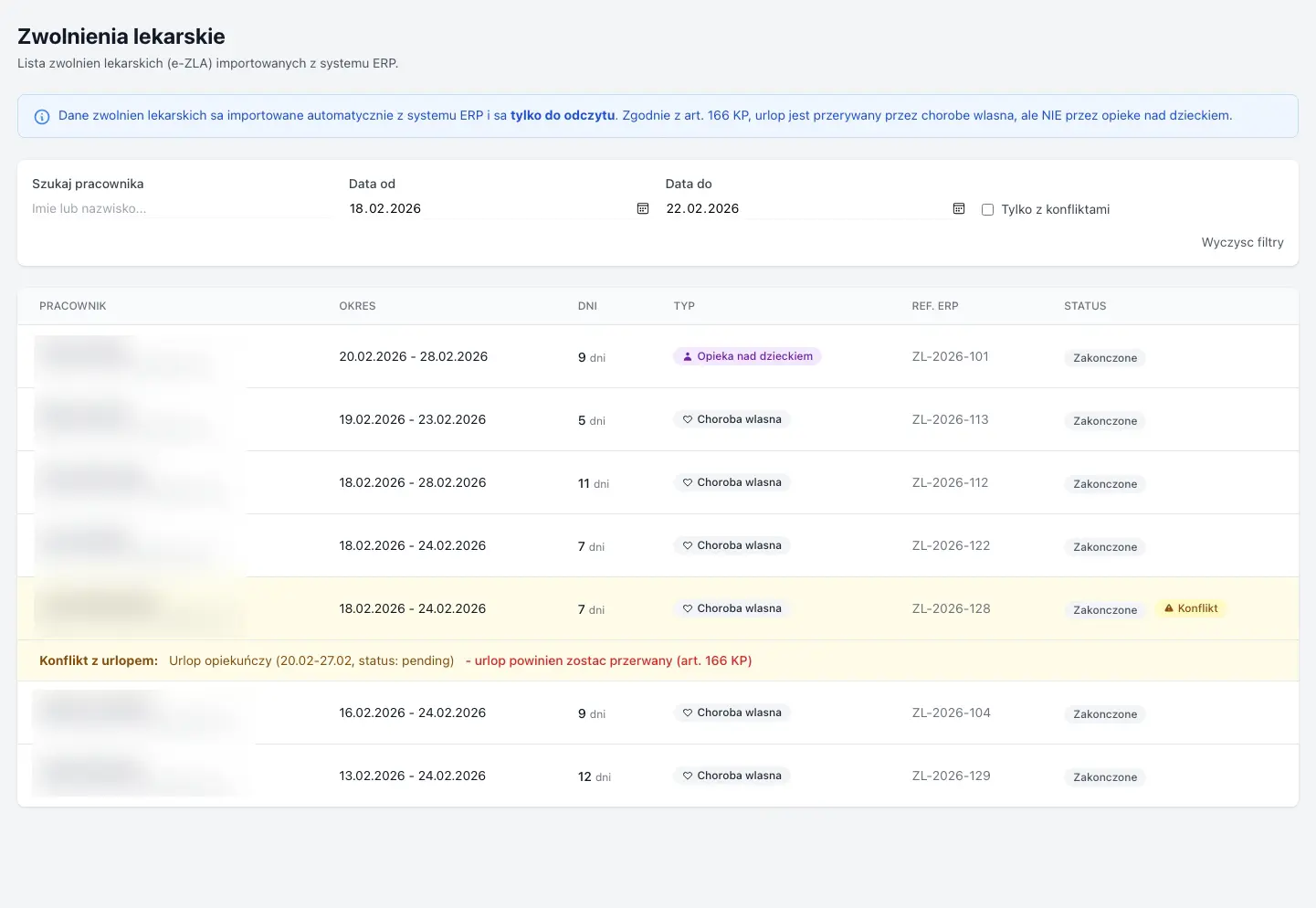Viewport: 1316px width, 908px height.
Task: Click the ERP reference ZL-2026-104
Action: point(951,713)
